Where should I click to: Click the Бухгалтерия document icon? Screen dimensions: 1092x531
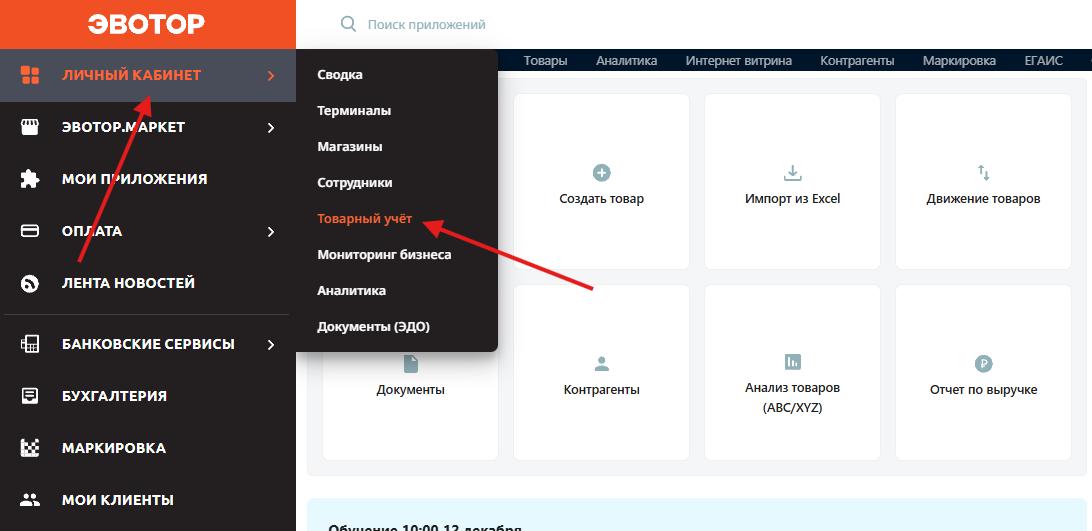30,396
